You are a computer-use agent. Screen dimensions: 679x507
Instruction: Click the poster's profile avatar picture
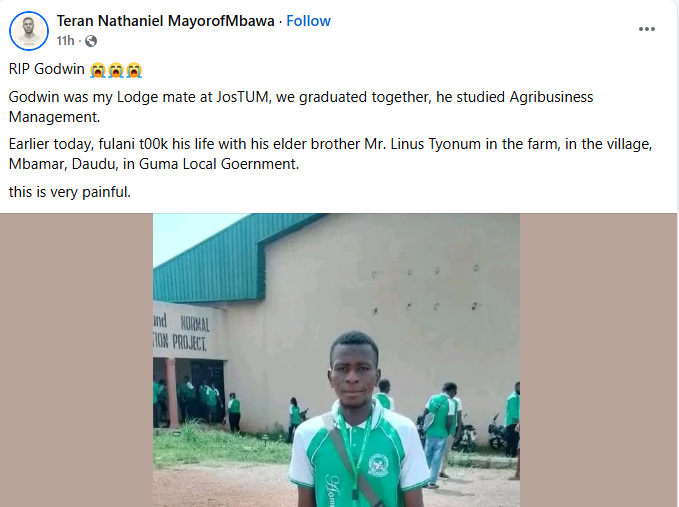pos(29,31)
